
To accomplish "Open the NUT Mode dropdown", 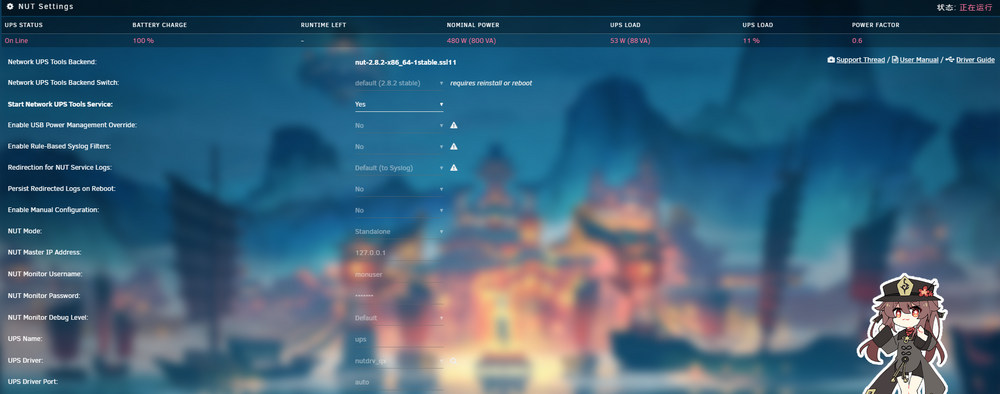I will click(x=399, y=231).
